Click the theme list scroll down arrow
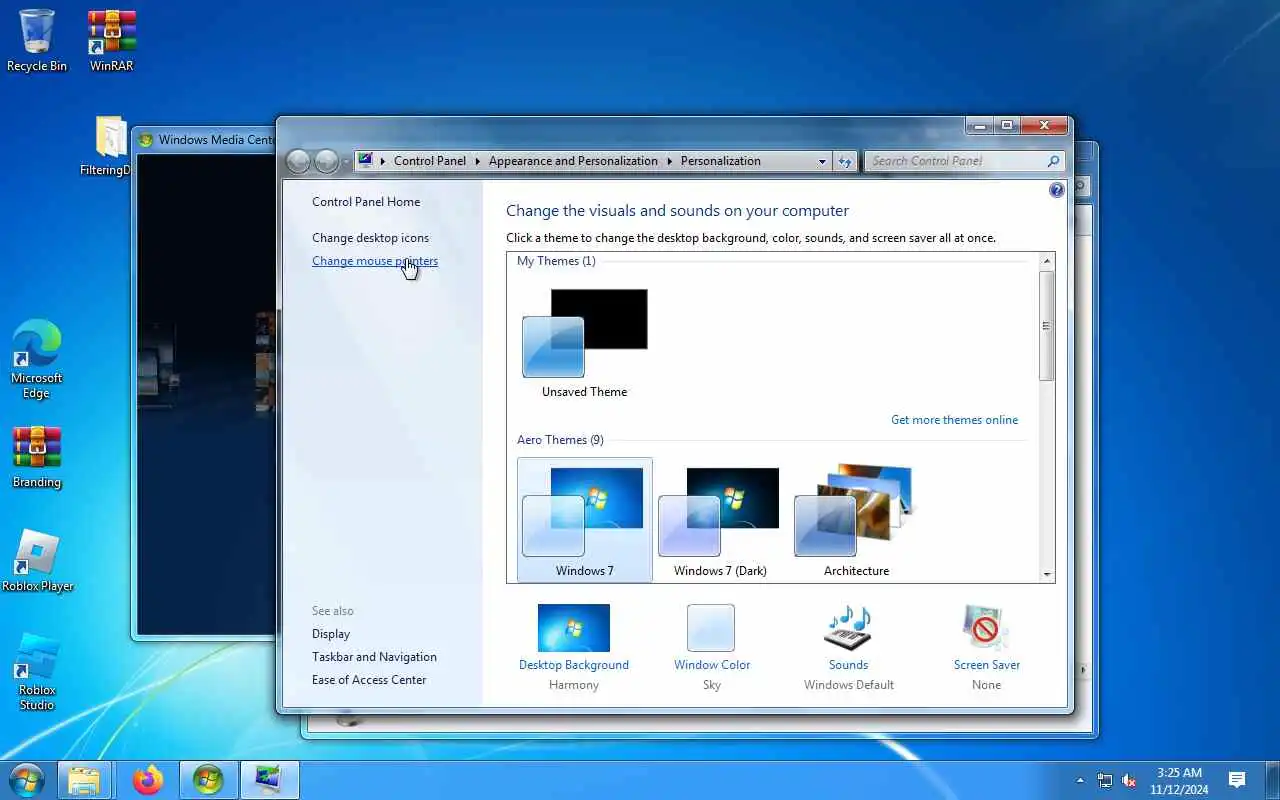The image size is (1280, 800). 1047,574
